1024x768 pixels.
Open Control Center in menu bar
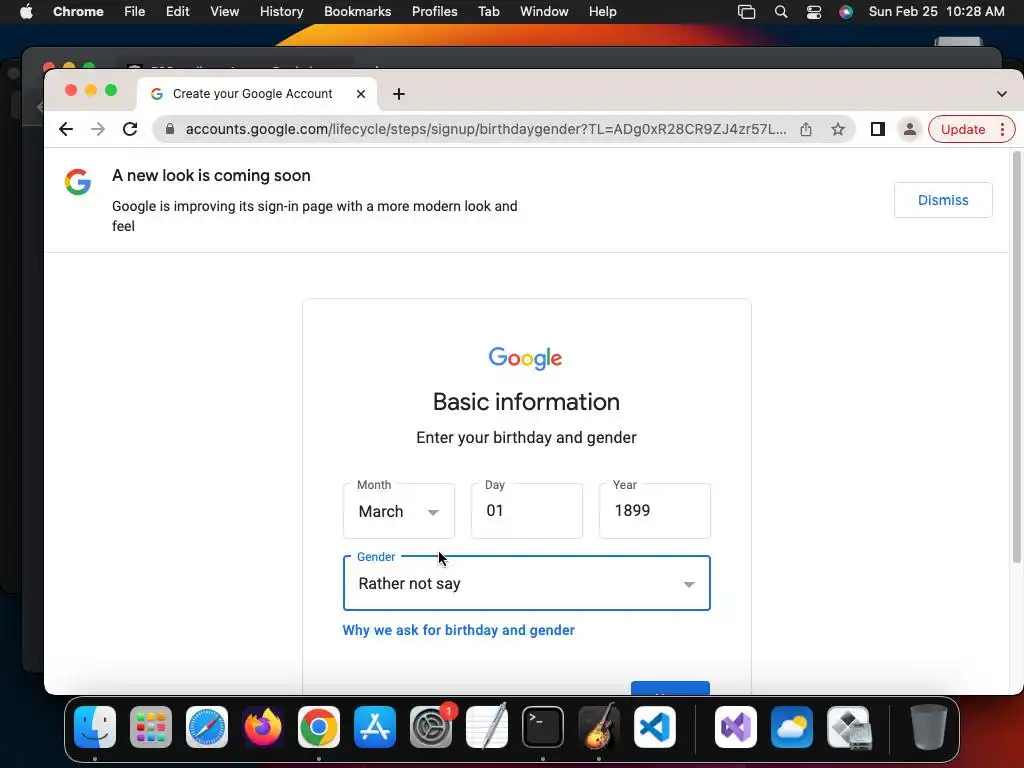[x=814, y=12]
